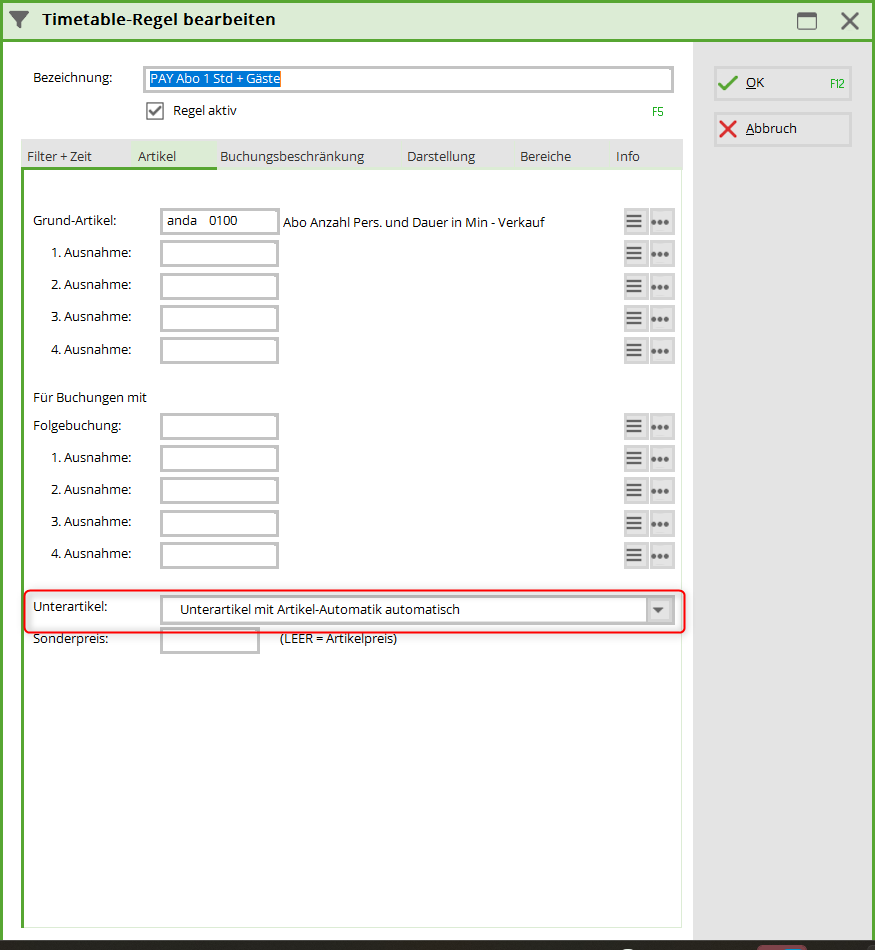Click list icon for 3. Ausnahme under Grund-Artikel
The width and height of the screenshot is (875, 950).
[x=635, y=318]
